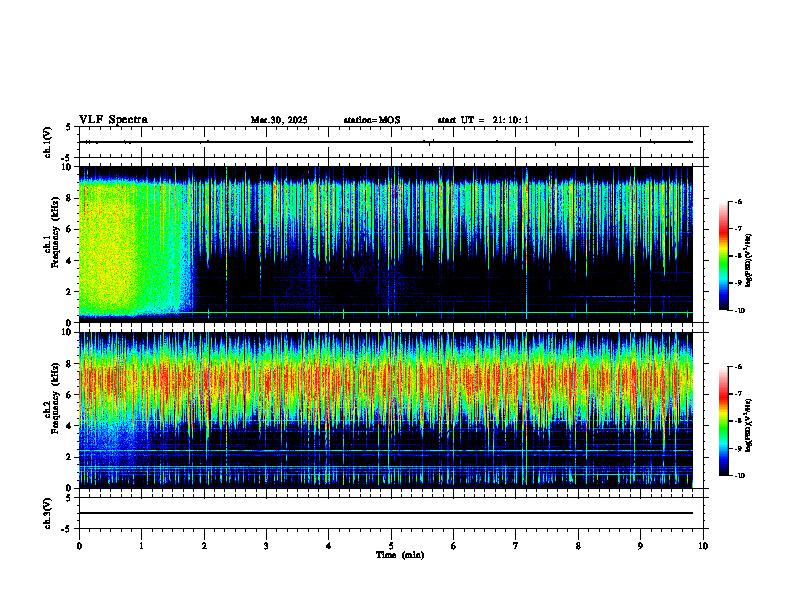
Task: Click the "VLF Spectra" title text
Action: 113,120
